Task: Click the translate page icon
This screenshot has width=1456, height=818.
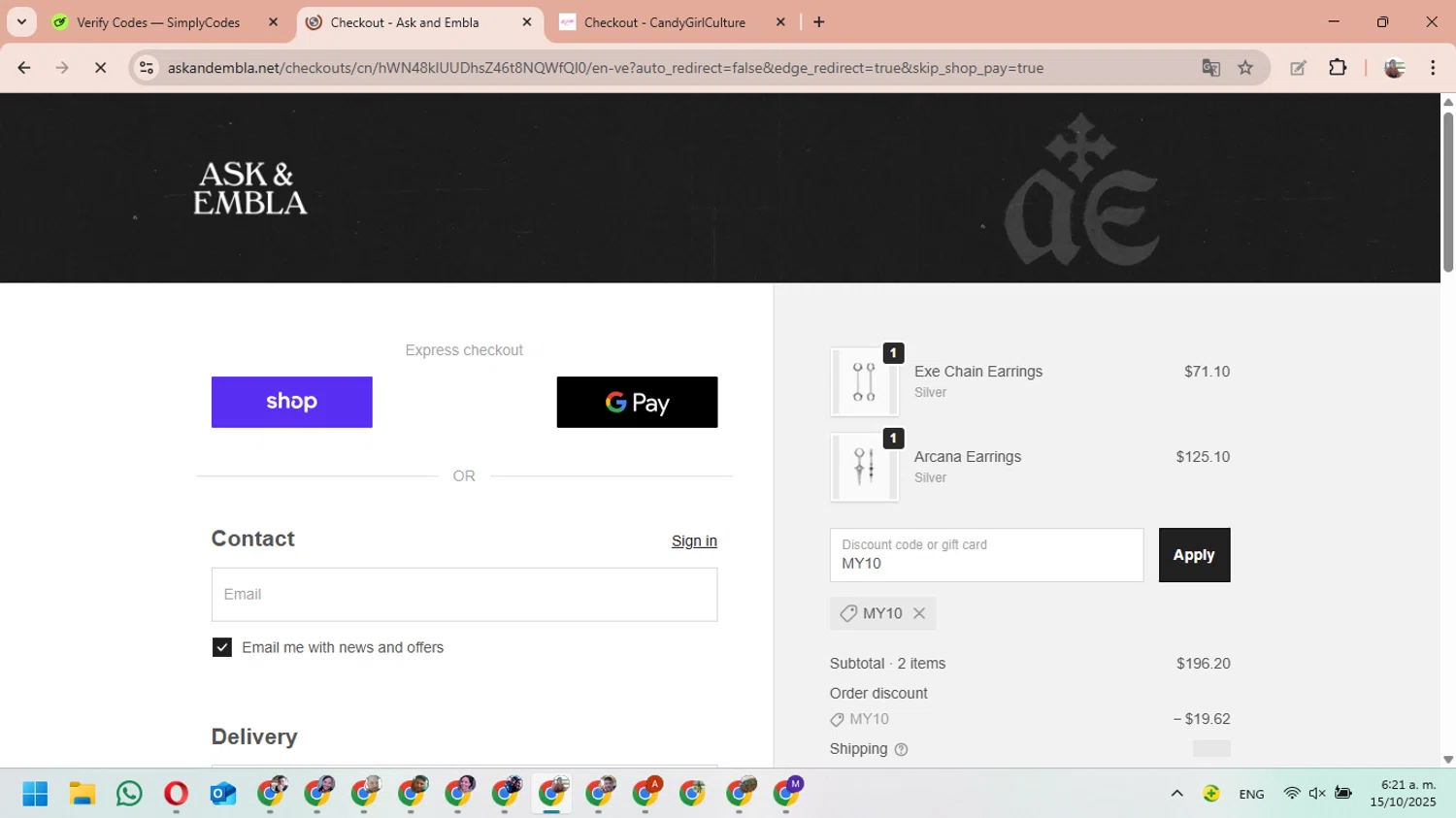Action: pos(1210,68)
